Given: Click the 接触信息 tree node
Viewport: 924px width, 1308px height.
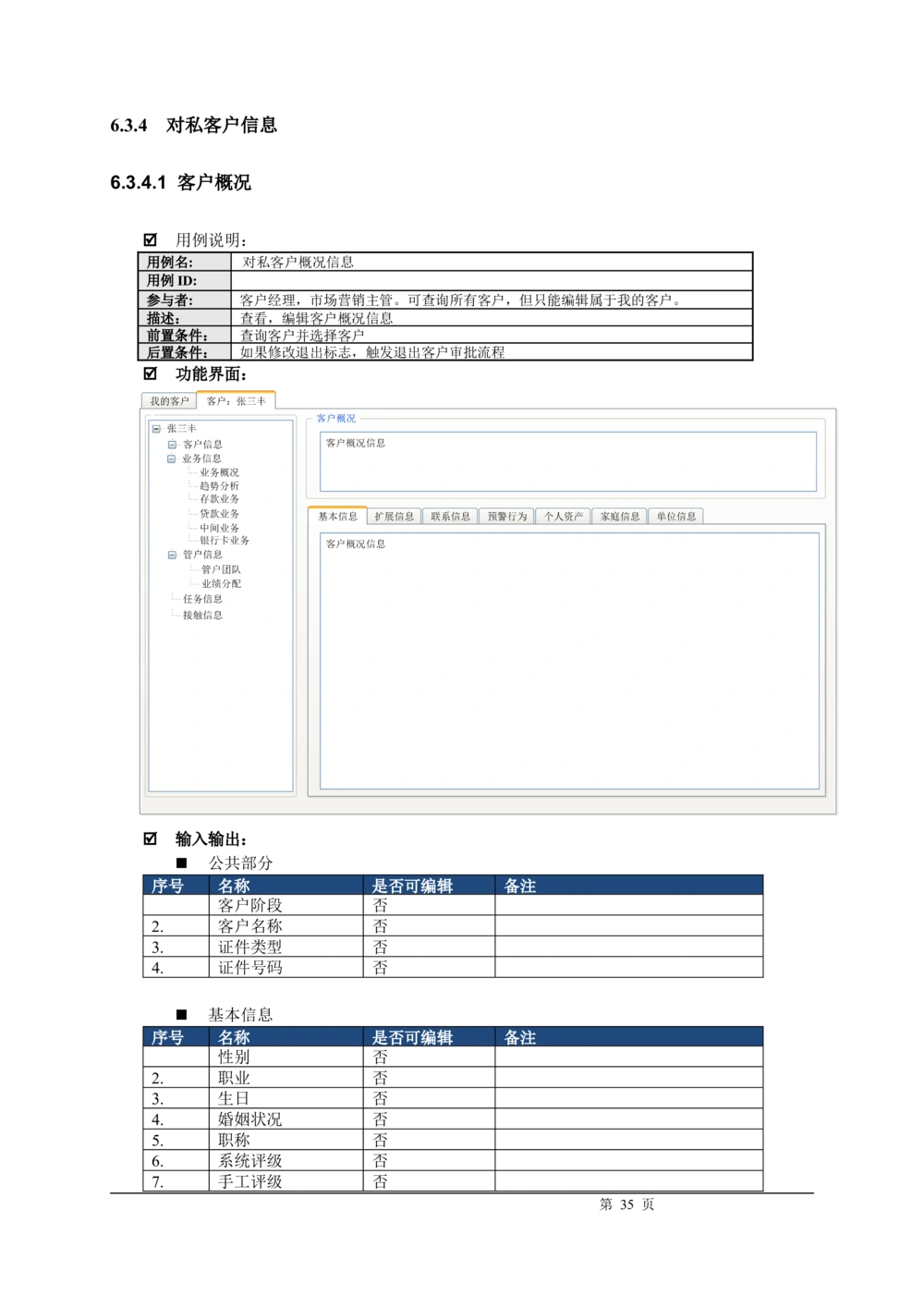Looking at the screenshot, I should coord(202,616).
